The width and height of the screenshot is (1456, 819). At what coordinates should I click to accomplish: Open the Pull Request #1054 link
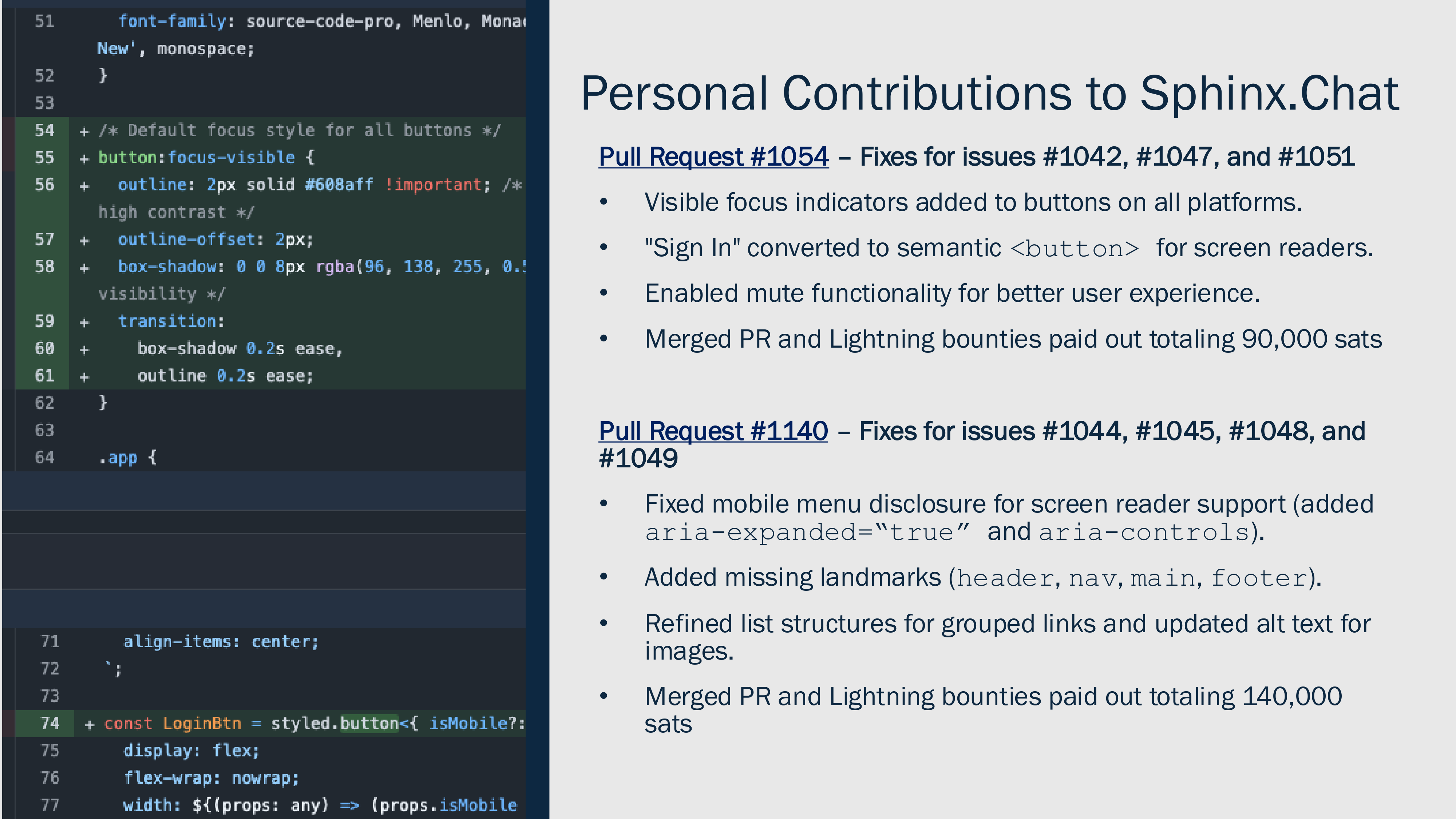click(x=714, y=157)
